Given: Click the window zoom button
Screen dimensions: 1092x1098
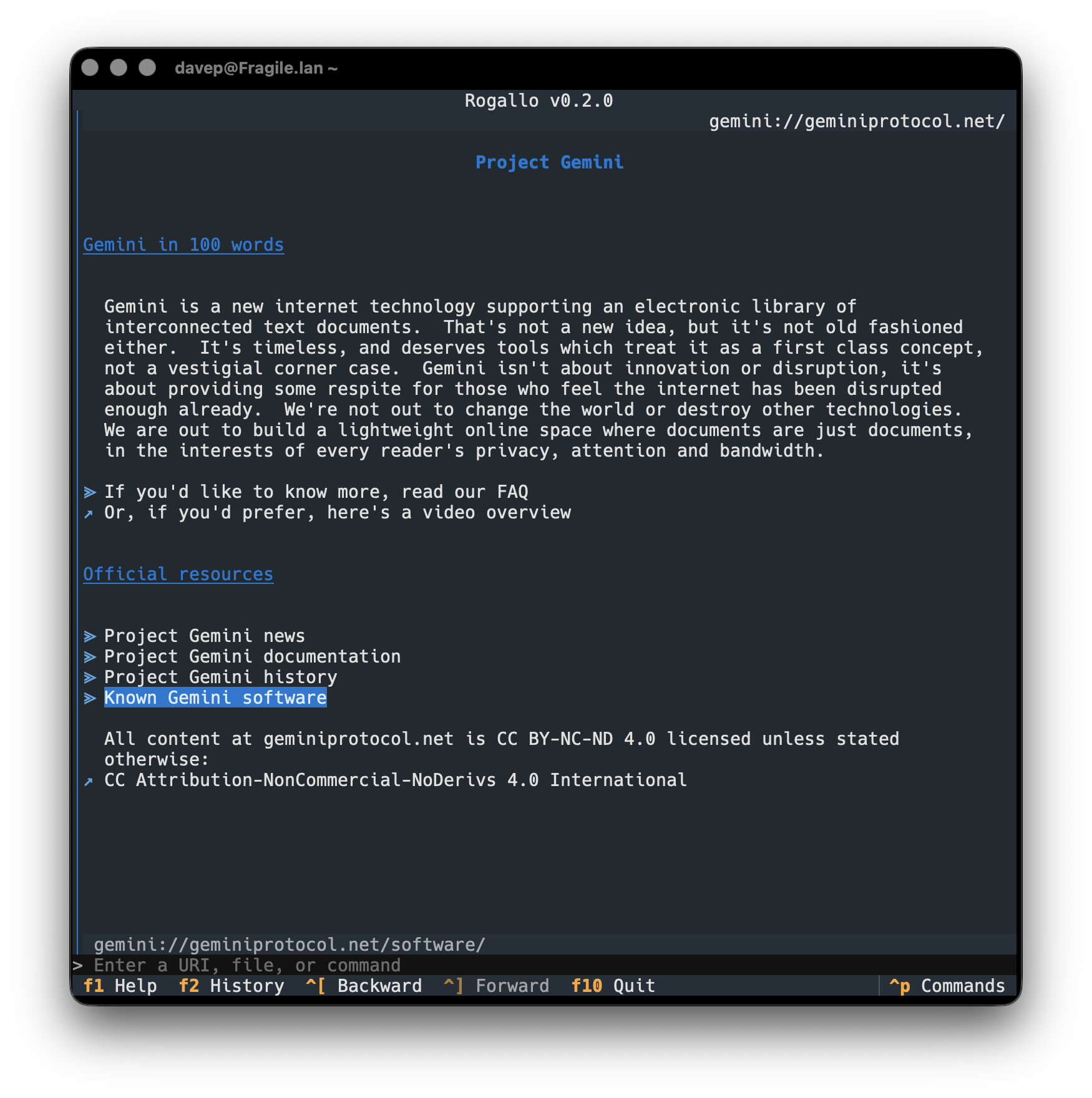Looking at the screenshot, I should pyautogui.click(x=147, y=67).
